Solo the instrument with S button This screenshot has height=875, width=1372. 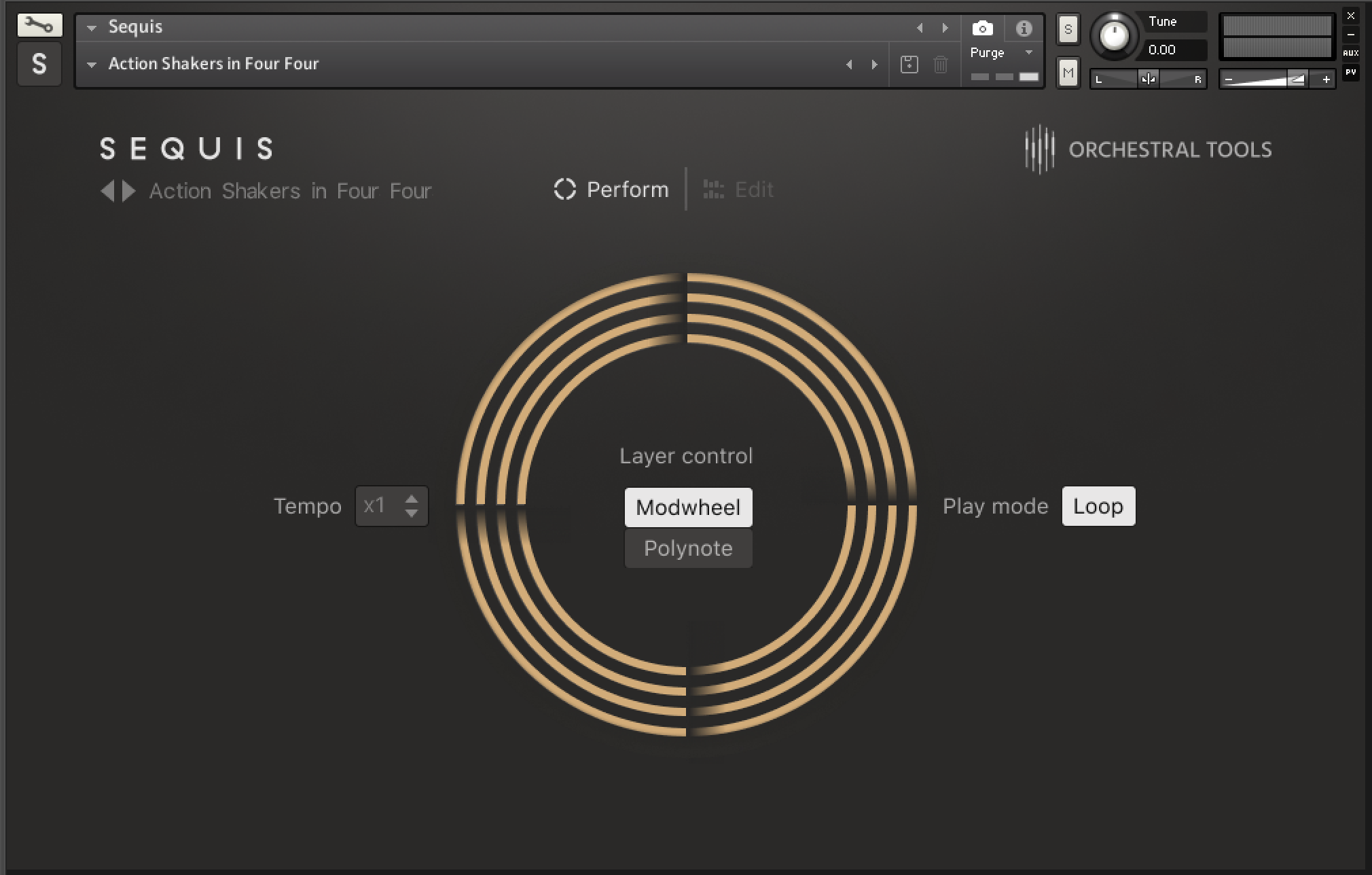pos(1068,29)
